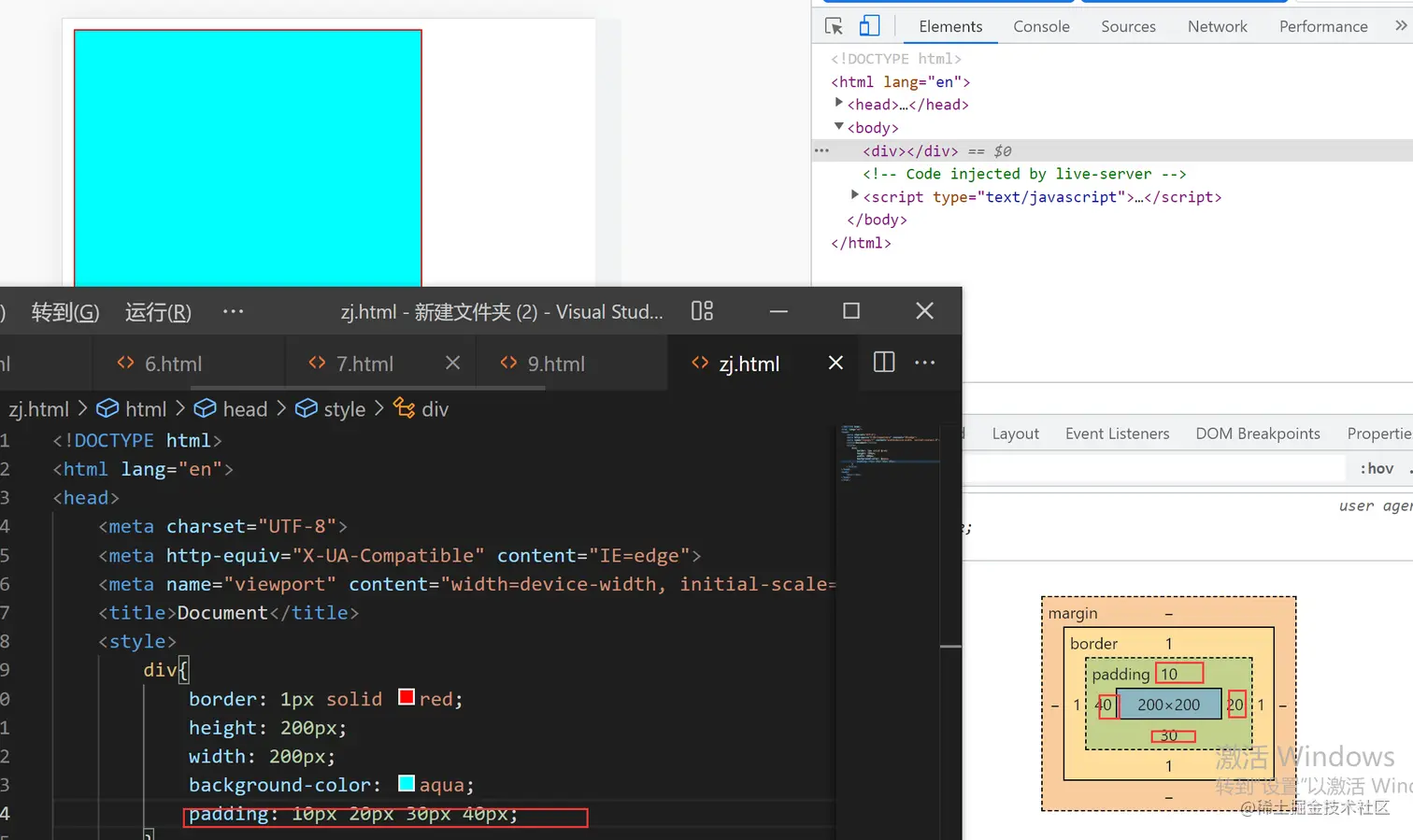Select the div element row in DOM tree

[x=1112, y=150]
